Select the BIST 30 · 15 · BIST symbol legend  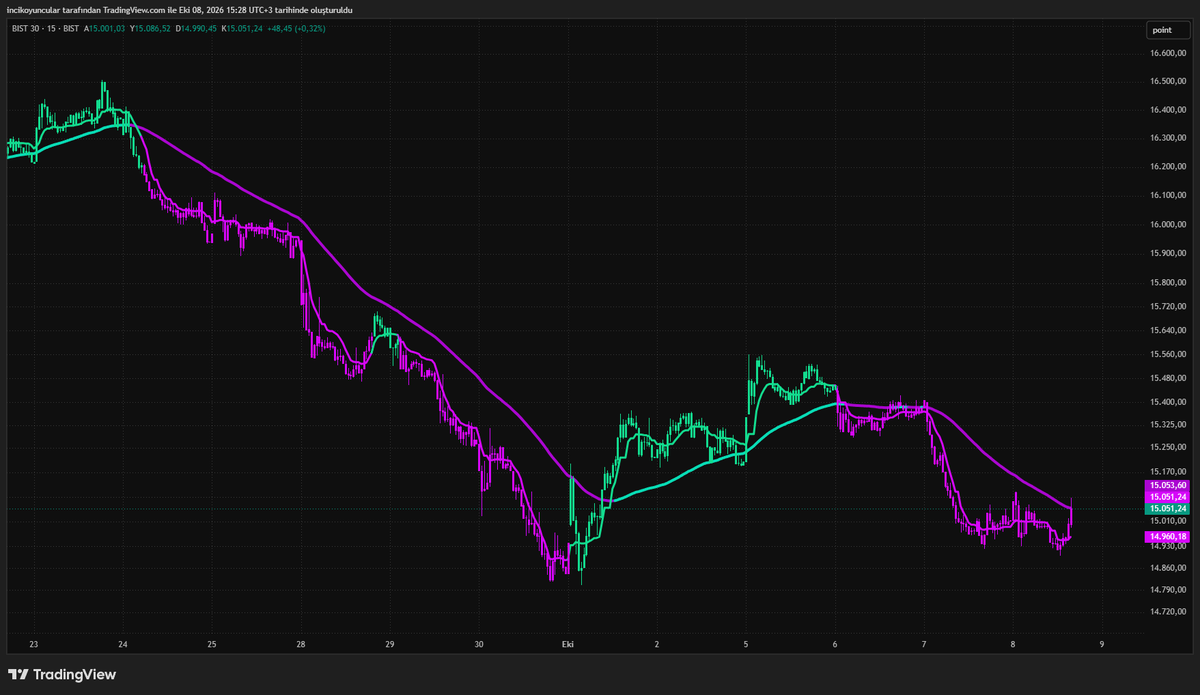[x=43, y=28]
